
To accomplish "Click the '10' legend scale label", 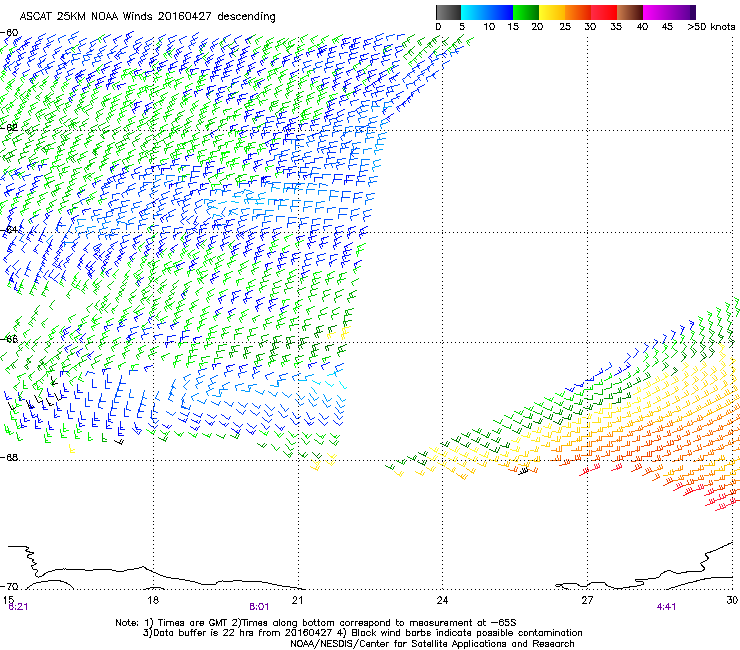I will 489,27.
